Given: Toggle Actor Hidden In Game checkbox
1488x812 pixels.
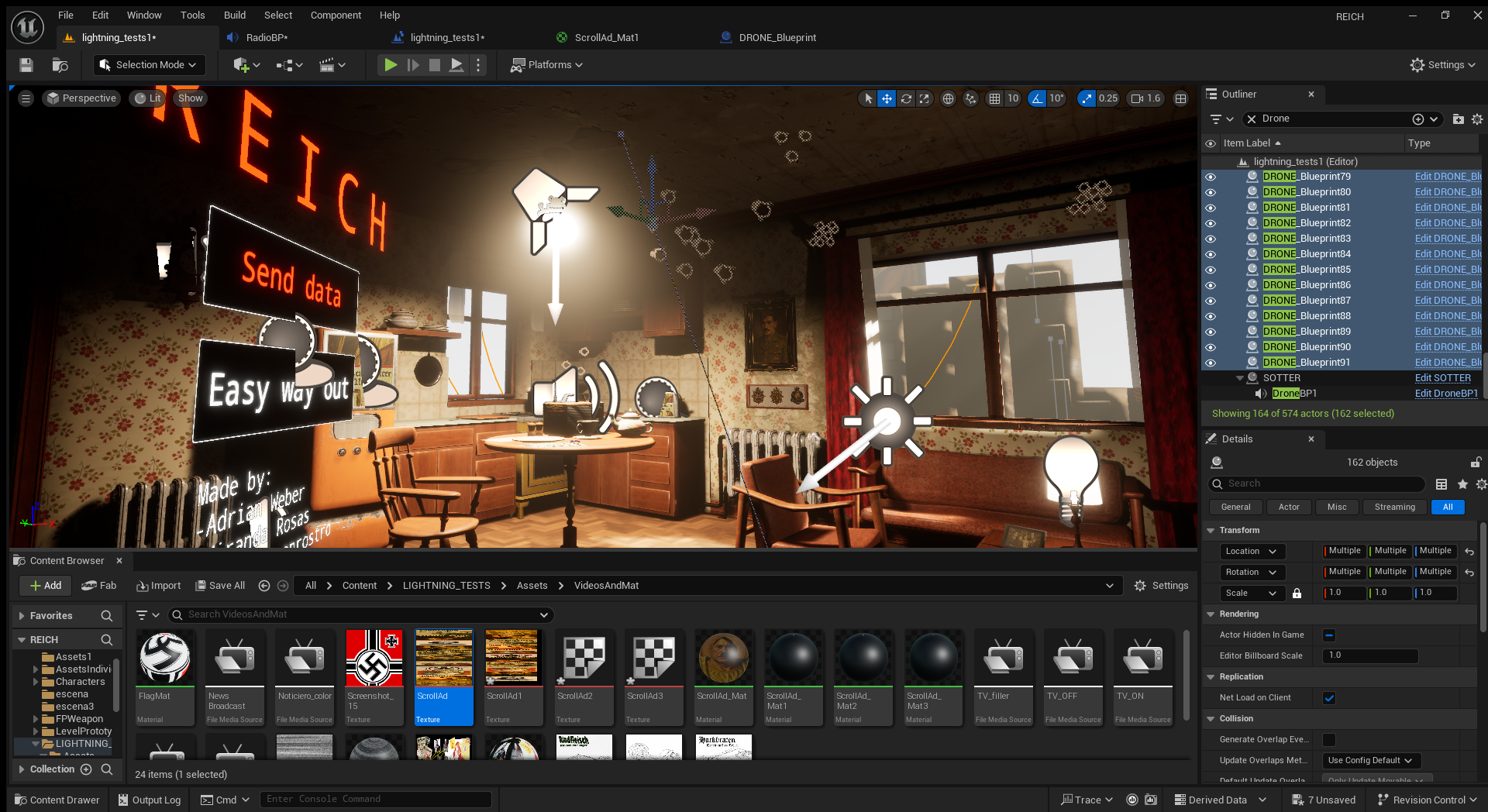Looking at the screenshot, I should coord(1329,635).
